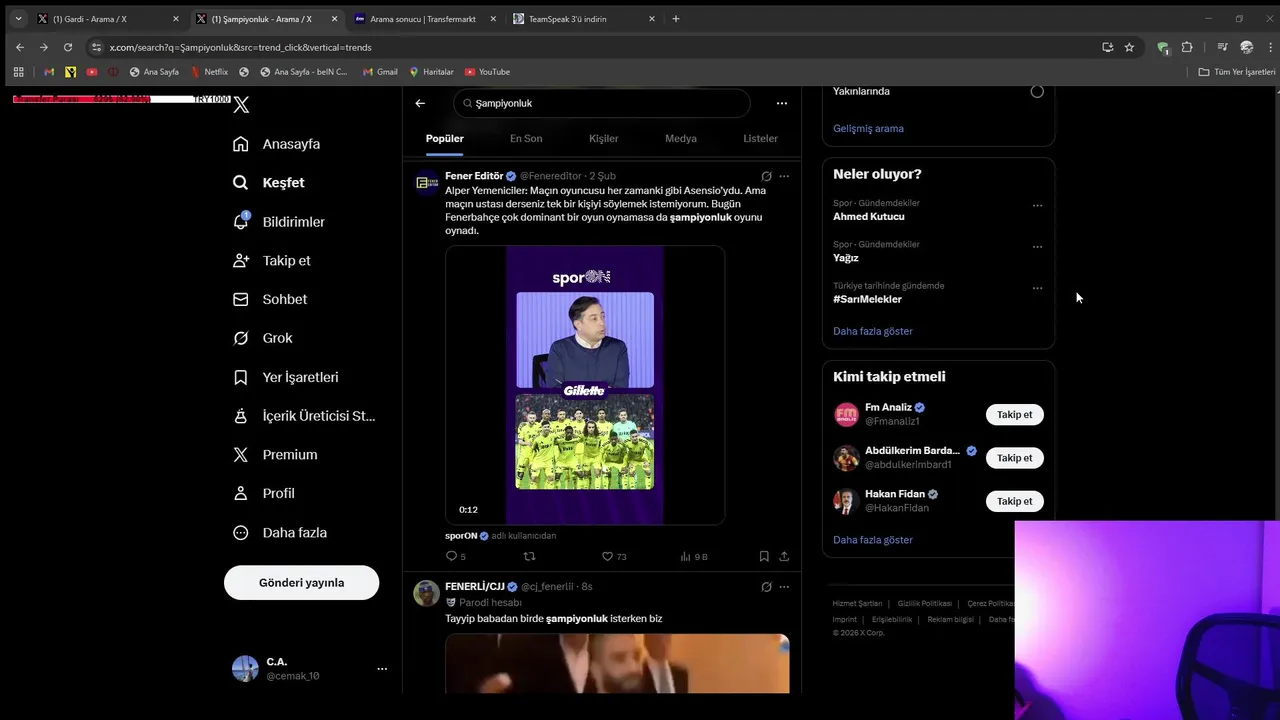The image size is (1280, 720).
Task: Switch to Gardi - Arama browser tab
Action: [x=108, y=19]
